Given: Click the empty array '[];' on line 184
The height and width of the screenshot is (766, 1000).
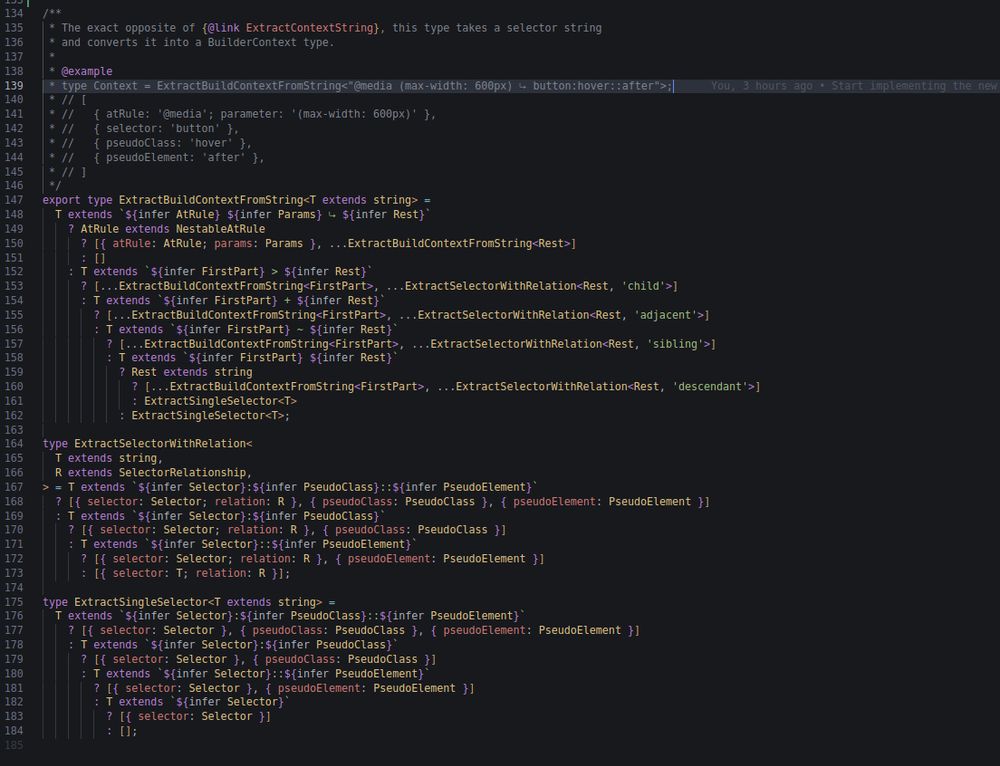Looking at the screenshot, I should pyautogui.click(x=128, y=731).
